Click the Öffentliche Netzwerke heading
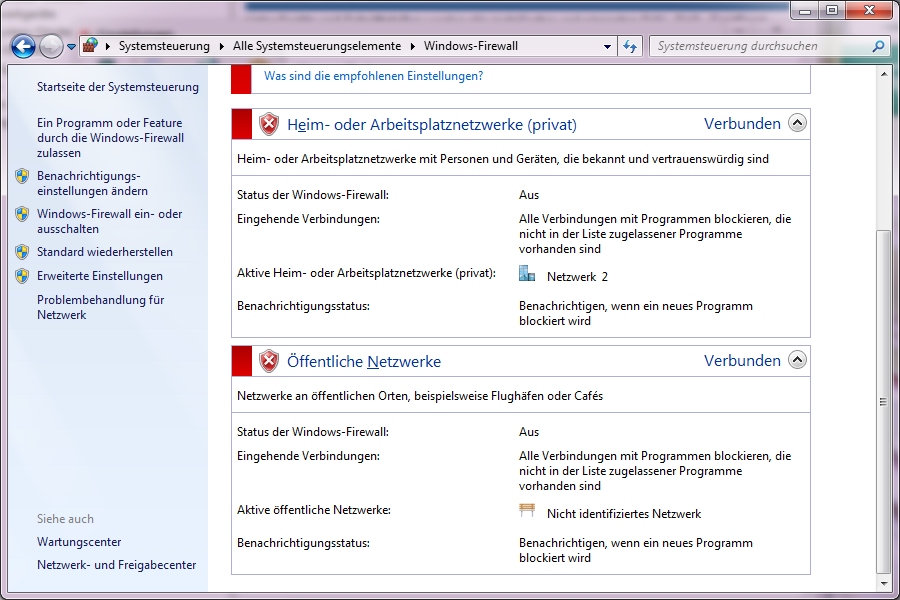This screenshot has width=900, height=600. pos(364,362)
